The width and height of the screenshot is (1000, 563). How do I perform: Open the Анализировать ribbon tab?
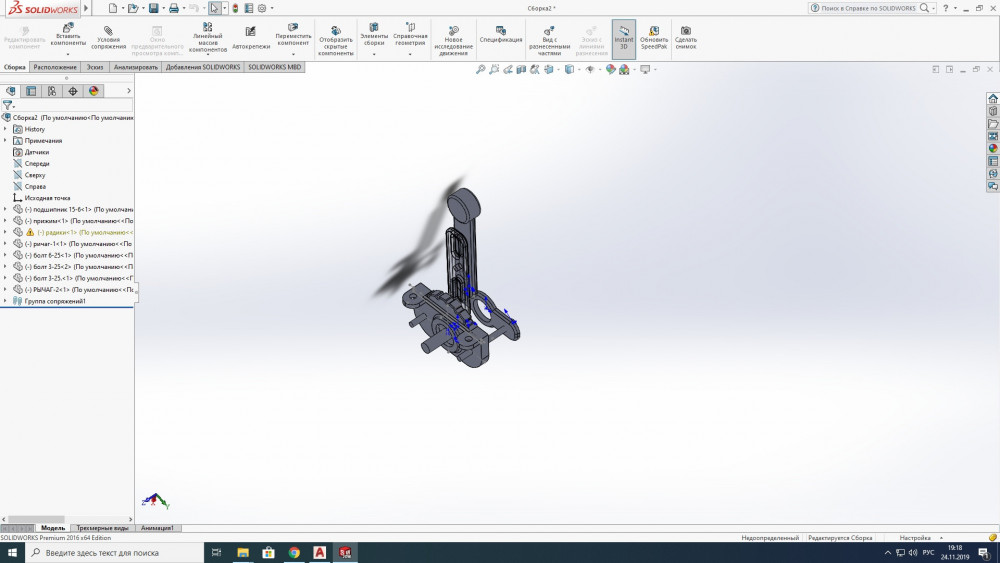[x=135, y=67]
